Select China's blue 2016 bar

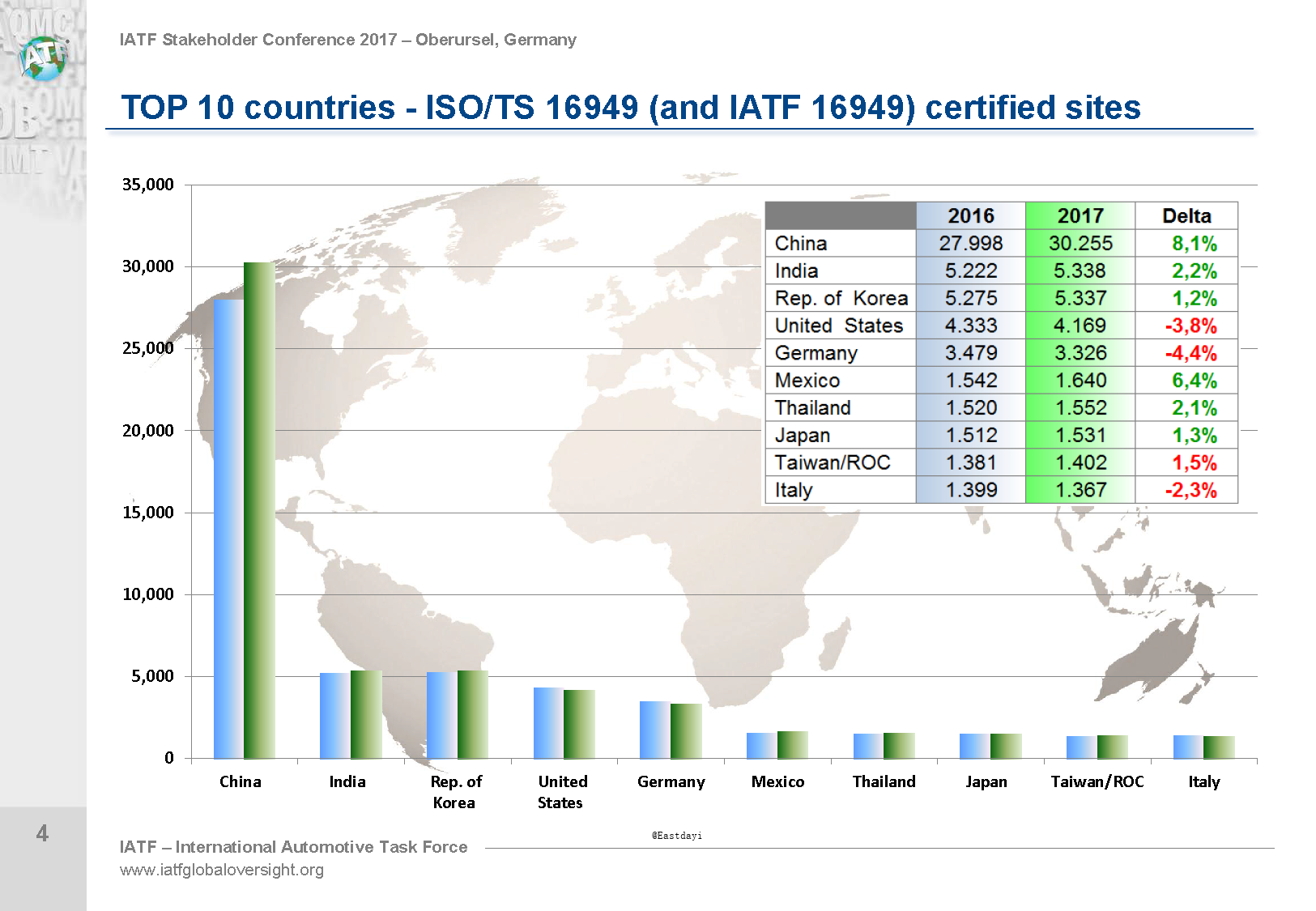228,529
